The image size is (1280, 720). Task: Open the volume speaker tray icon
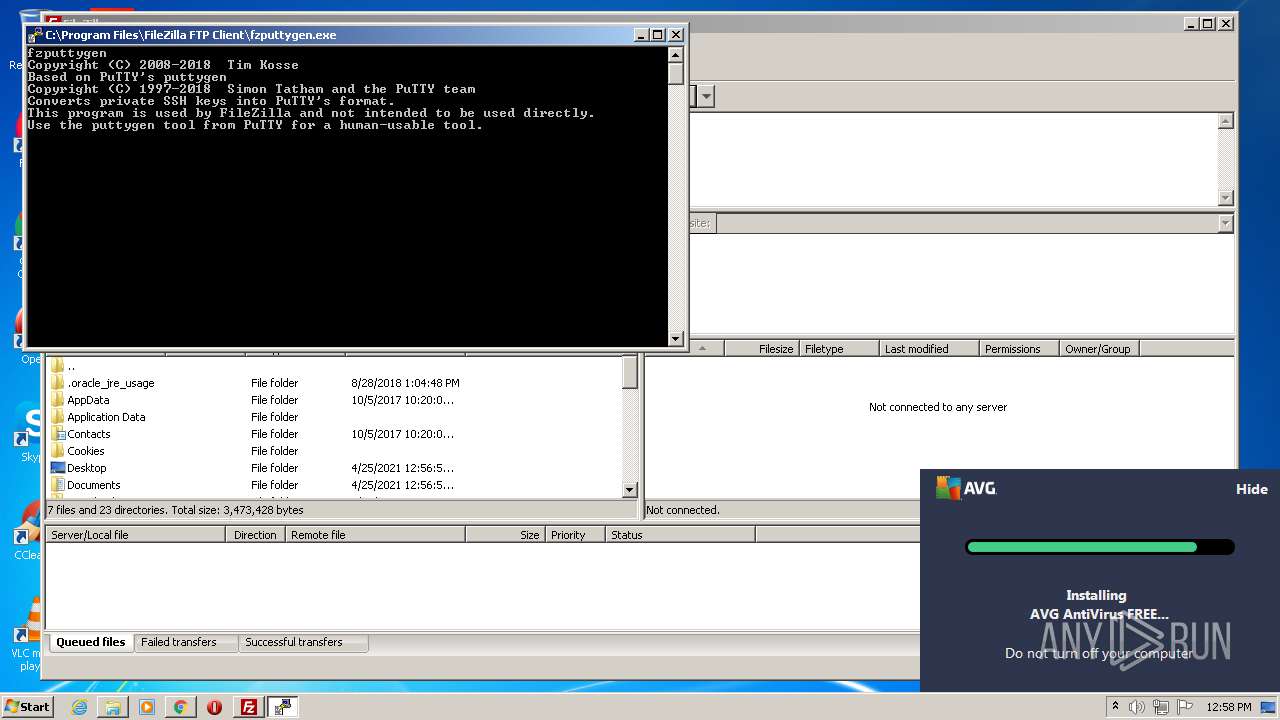coord(1137,707)
